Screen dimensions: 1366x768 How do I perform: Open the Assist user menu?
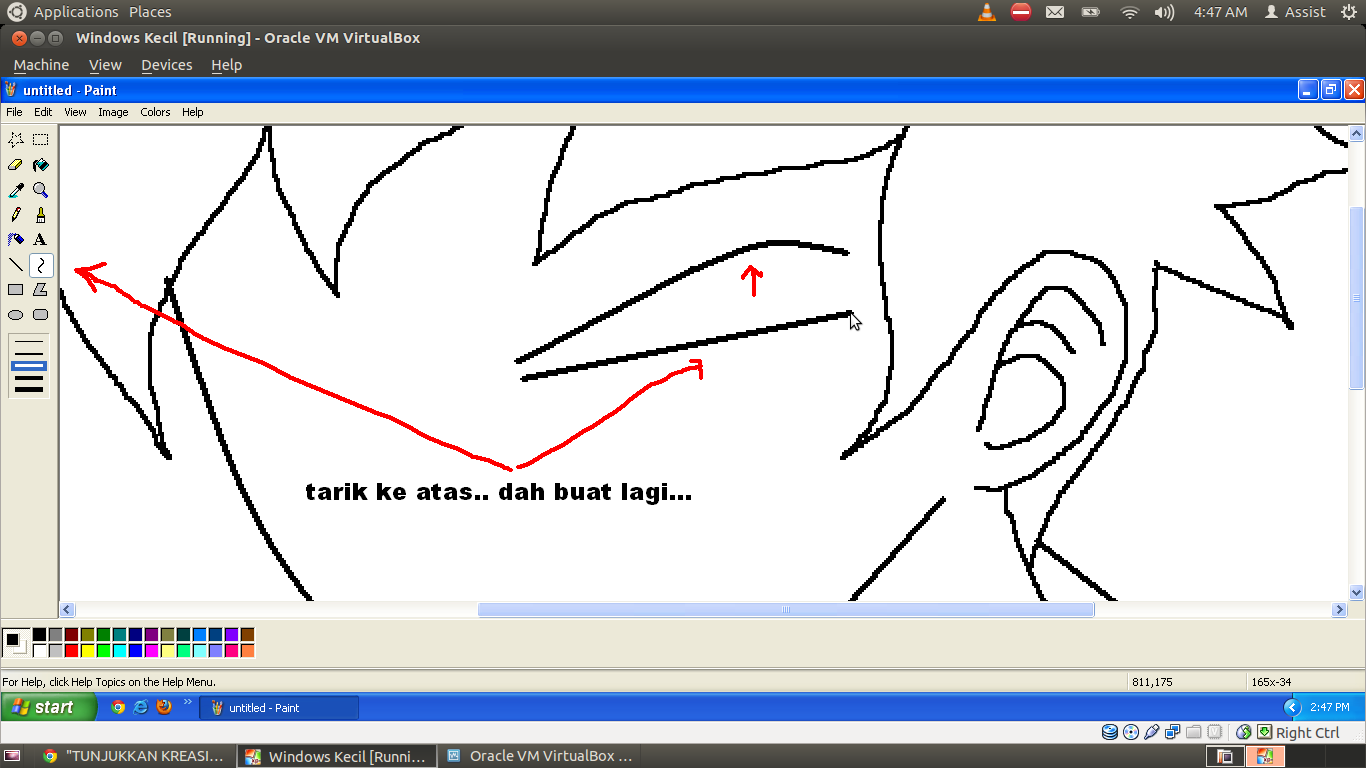1295,12
